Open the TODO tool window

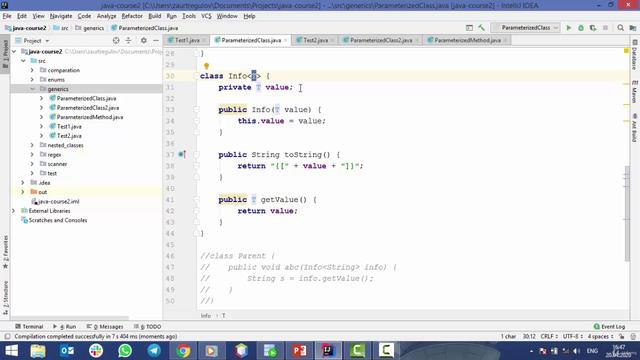[x=147, y=327]
